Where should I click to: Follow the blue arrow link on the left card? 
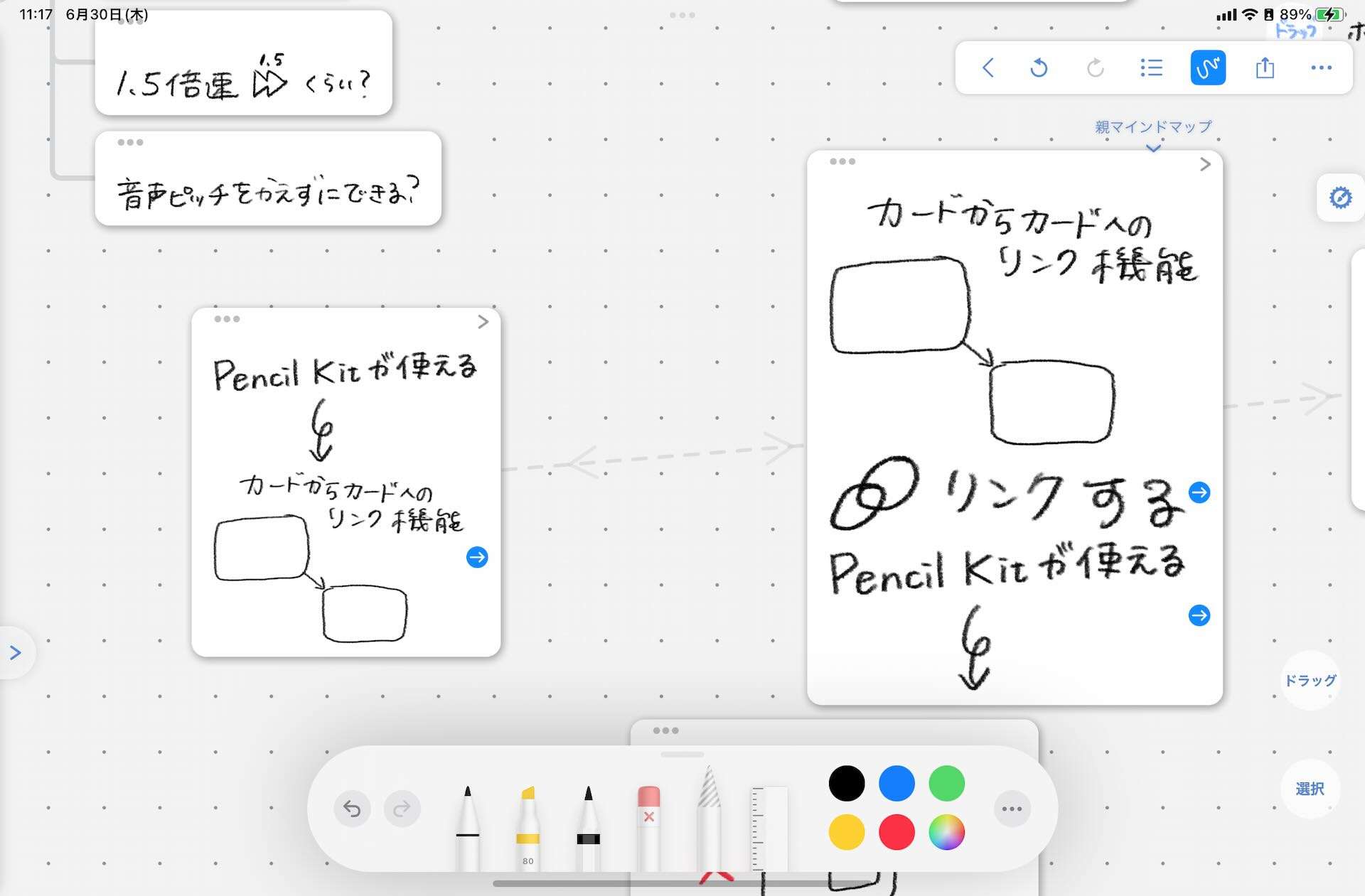(x=477, y=557)
